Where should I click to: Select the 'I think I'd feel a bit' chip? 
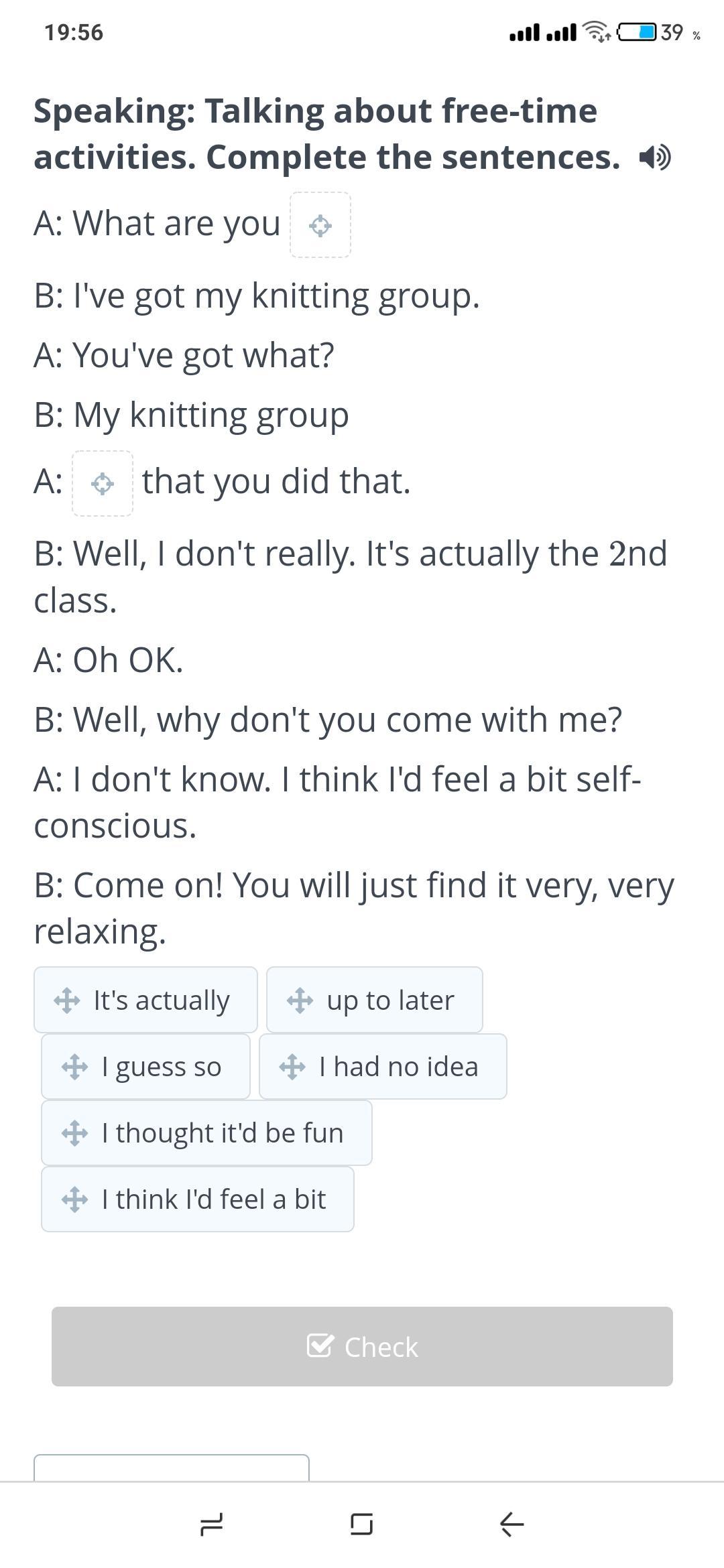pos(213,1199)
